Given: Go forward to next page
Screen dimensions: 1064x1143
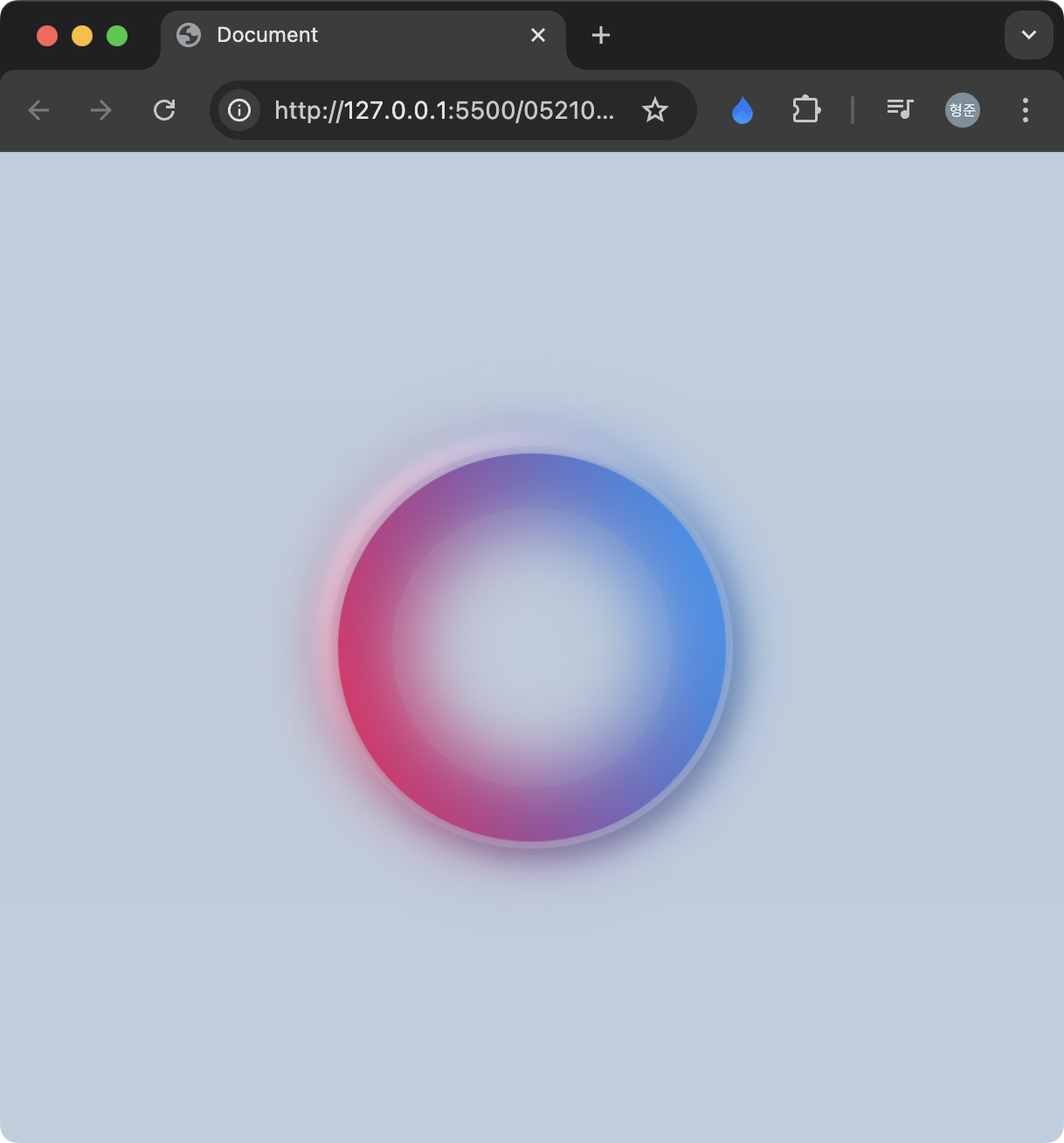Looking at the screenshot, I should (101, 110).
